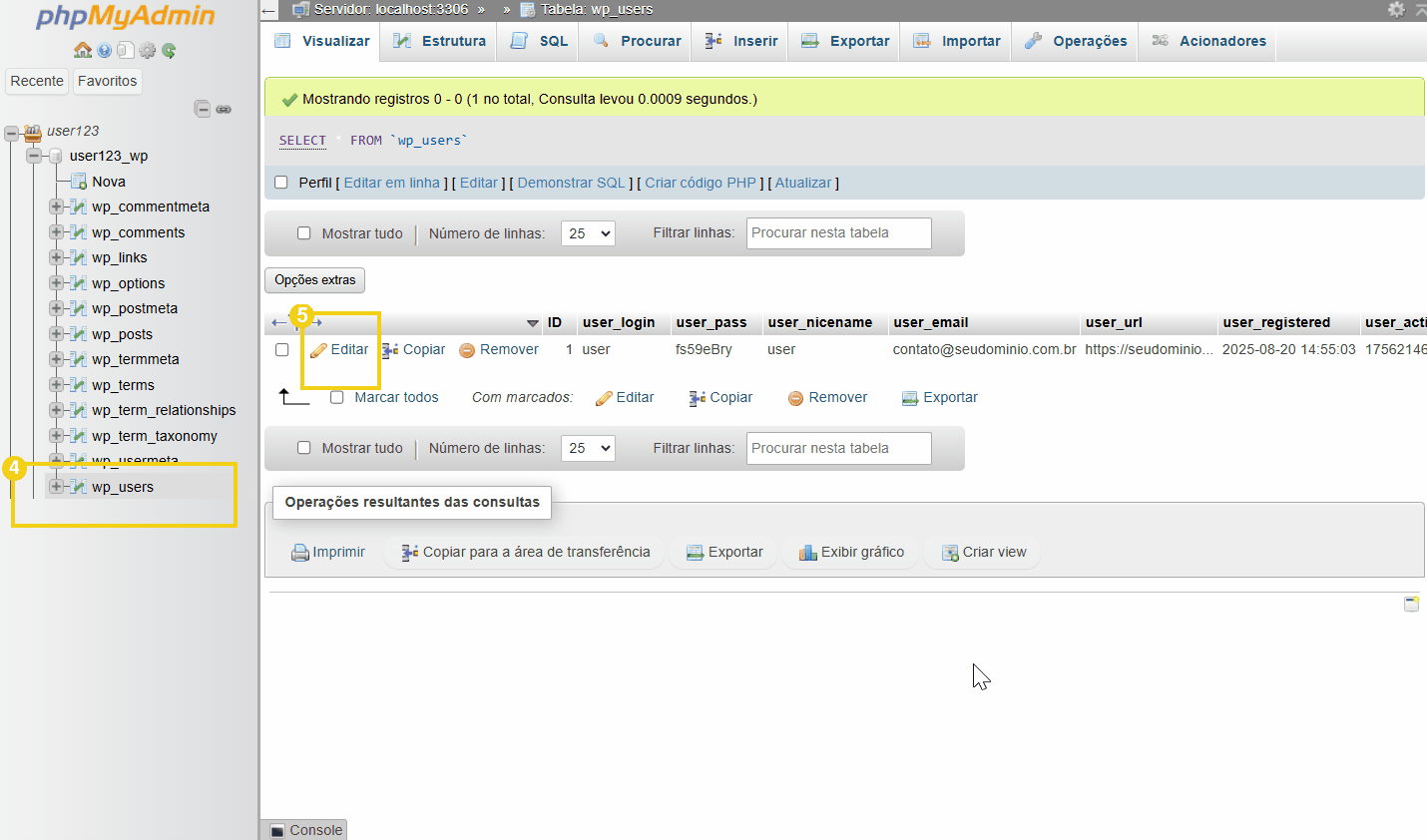1427x840 pixels.
Task: Click the Recente button
Action: [37, 81]
